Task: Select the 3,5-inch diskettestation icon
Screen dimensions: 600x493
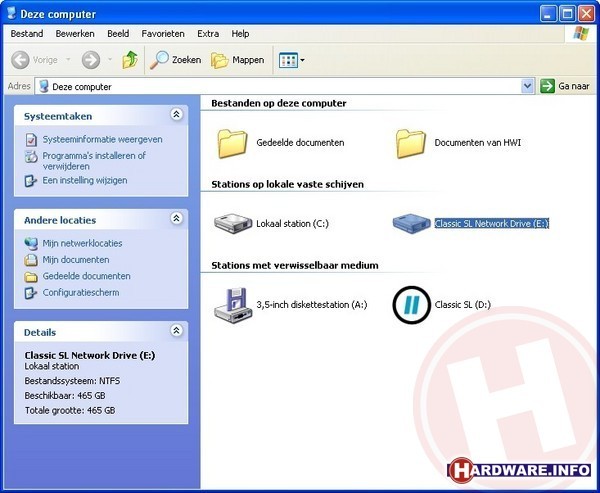Action: tap(233, 305)
